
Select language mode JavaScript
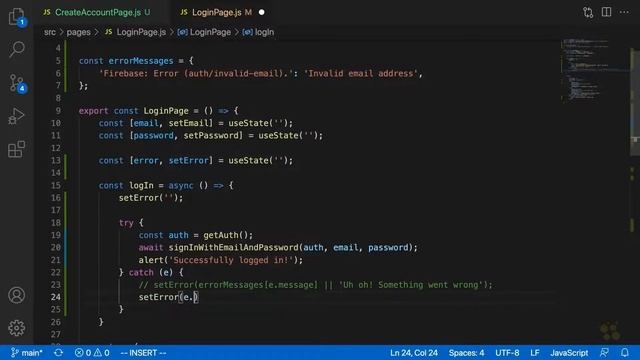(569, 353)
